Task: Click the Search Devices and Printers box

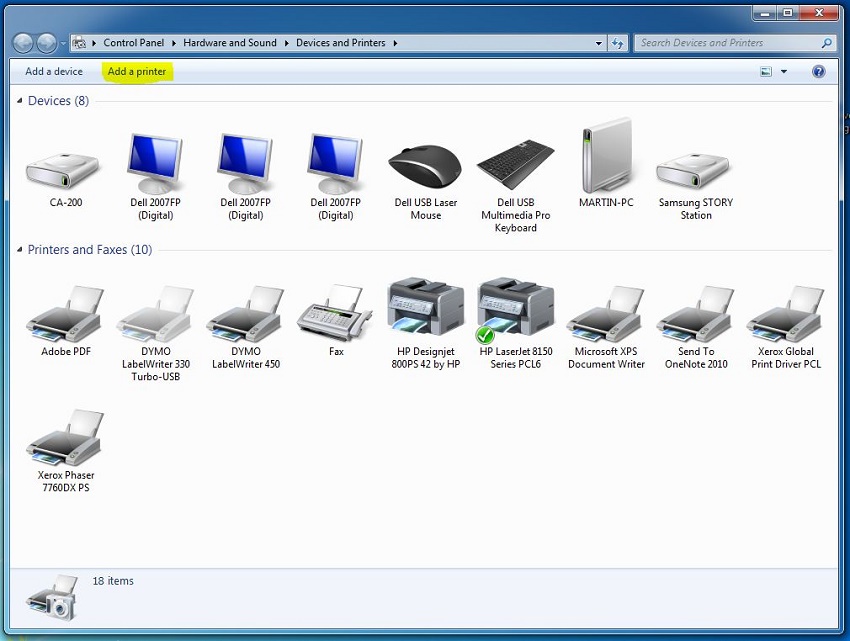Action: pos(728,43)
